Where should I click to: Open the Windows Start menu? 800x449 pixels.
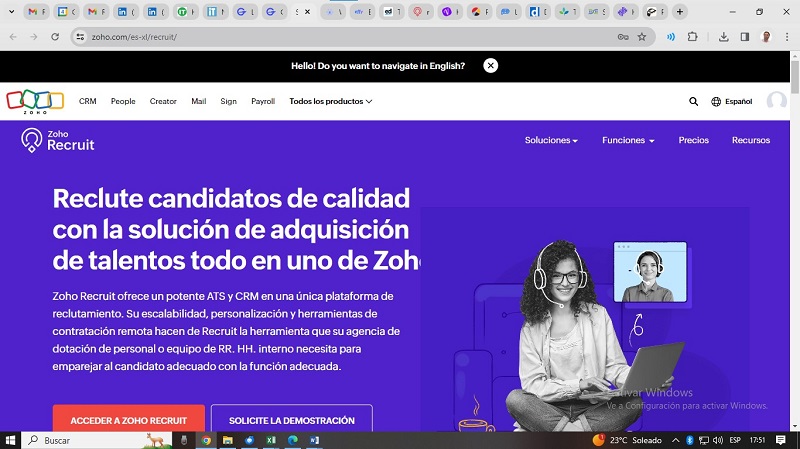10,440
